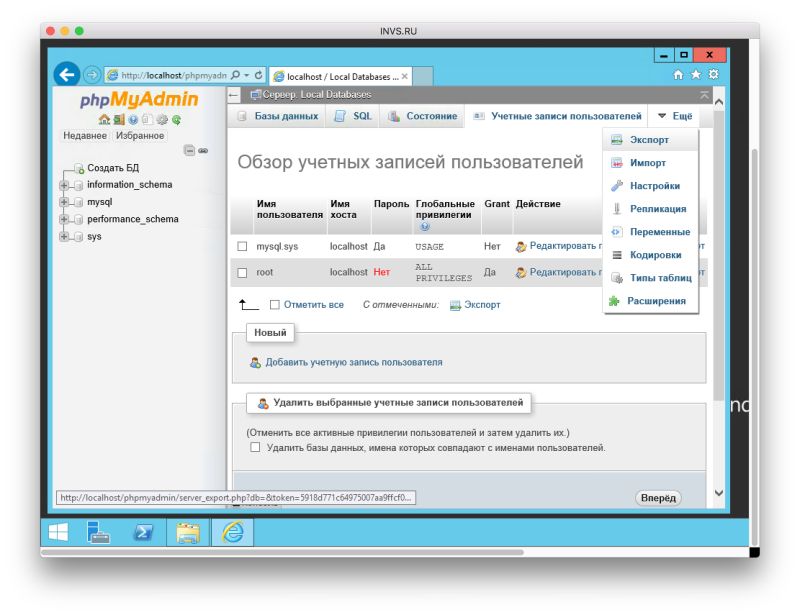The height and width of the screenshot is (615, 800).
Task: Click the sys database cylinder icon
Action: click(x=79, y=237)
